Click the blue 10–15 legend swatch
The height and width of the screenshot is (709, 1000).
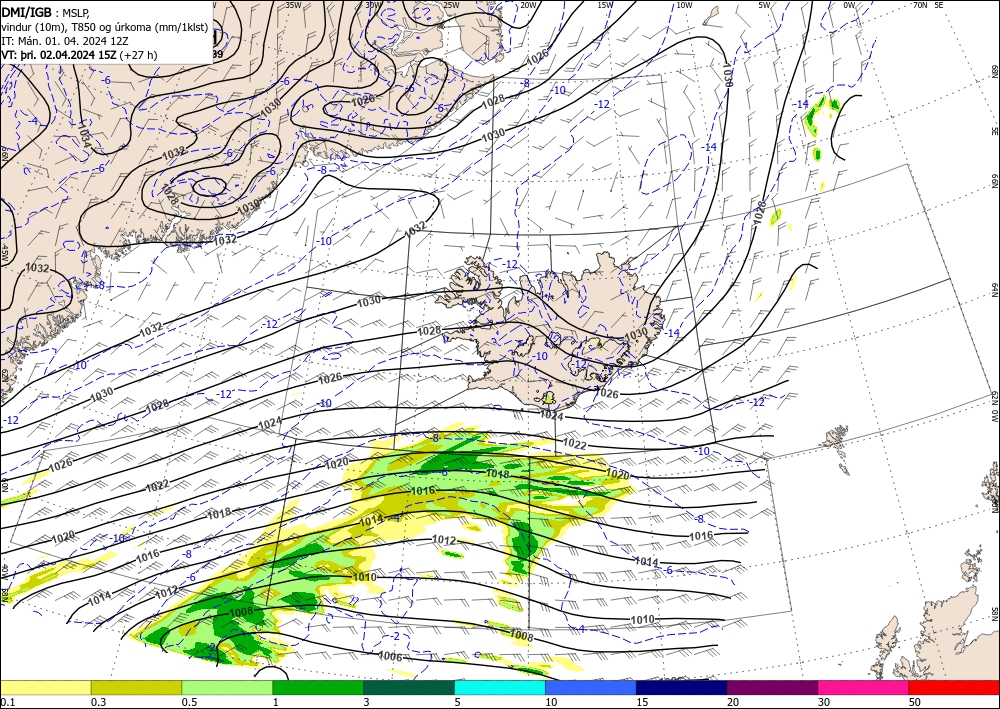[x=591, y=687]
